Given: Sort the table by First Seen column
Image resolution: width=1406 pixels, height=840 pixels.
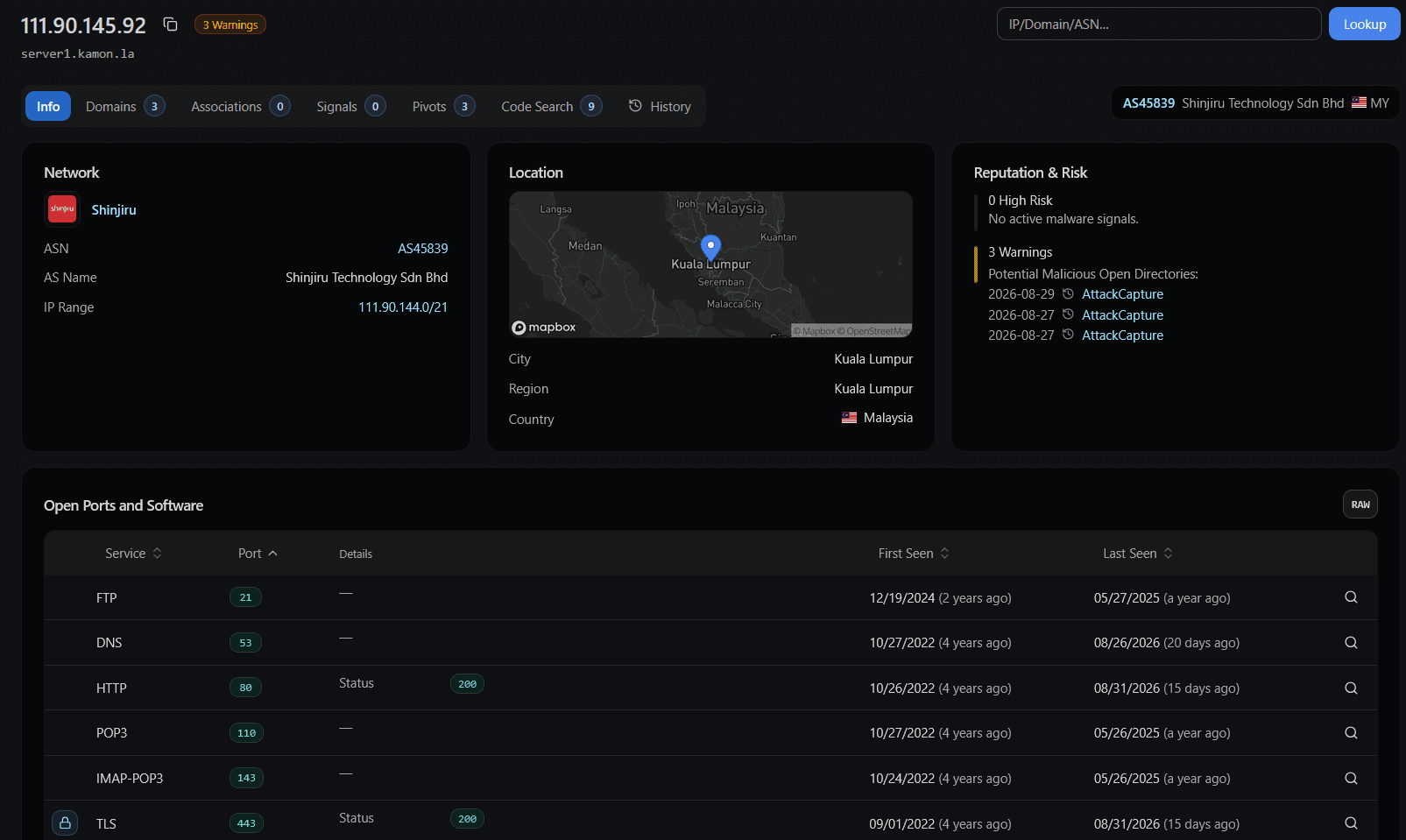Looking at the screenshot, I should tap(914, 554).
